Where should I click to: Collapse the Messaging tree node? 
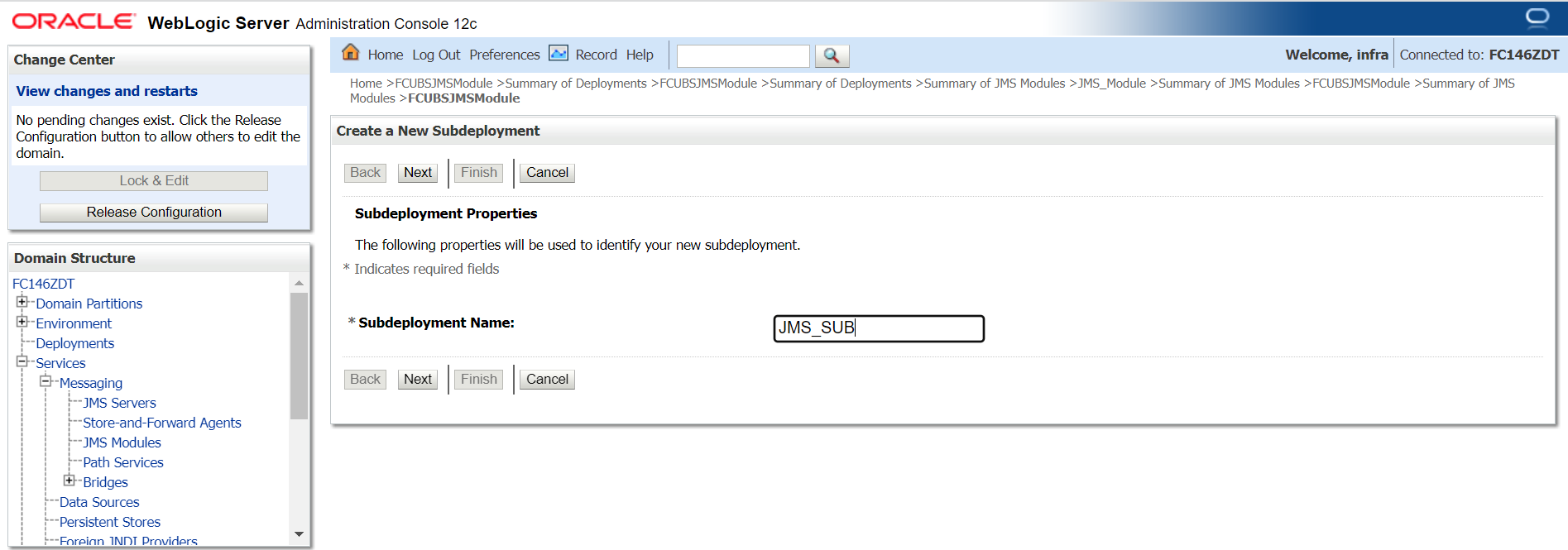pyautogui.click(x=46, y=381)
